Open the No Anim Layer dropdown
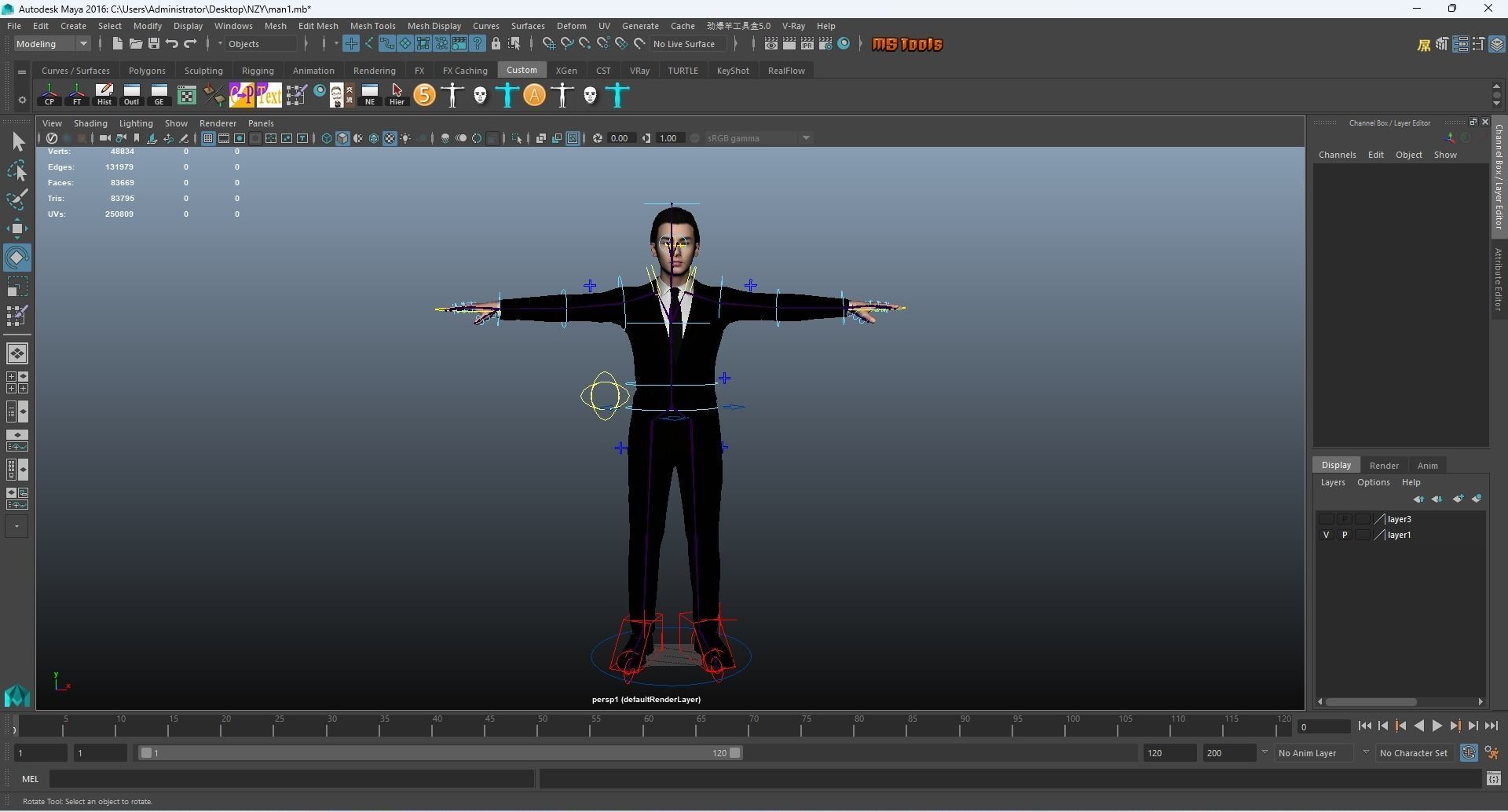This screenshot has height=812, width=1508. pyautogui.click(x=1314, y=753)
